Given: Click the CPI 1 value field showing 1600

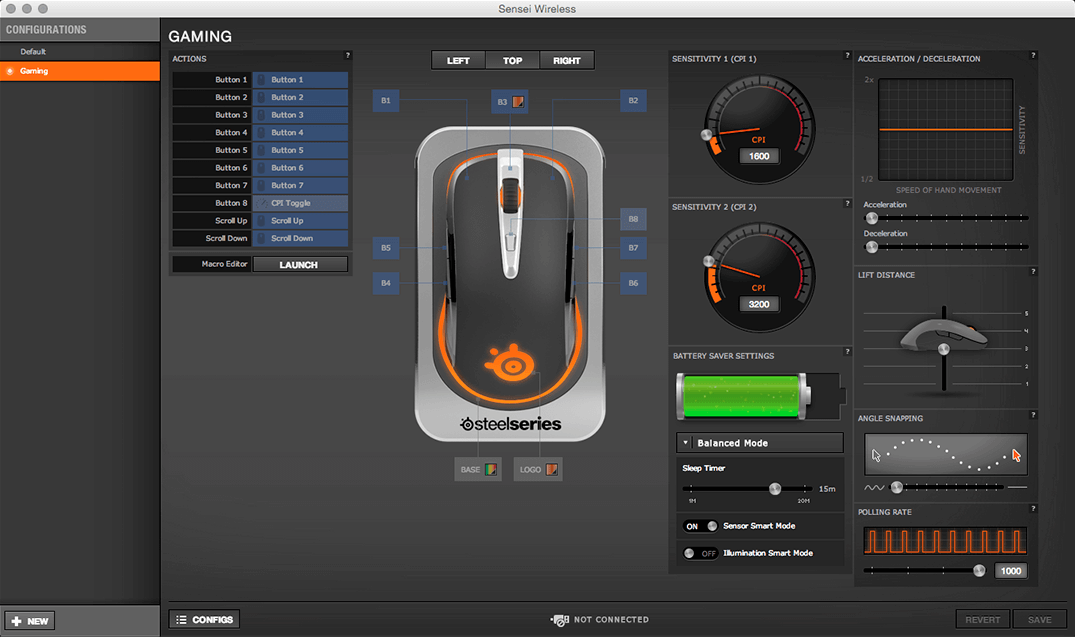Looking at the screenshot, I should click(x=759, y=157).
